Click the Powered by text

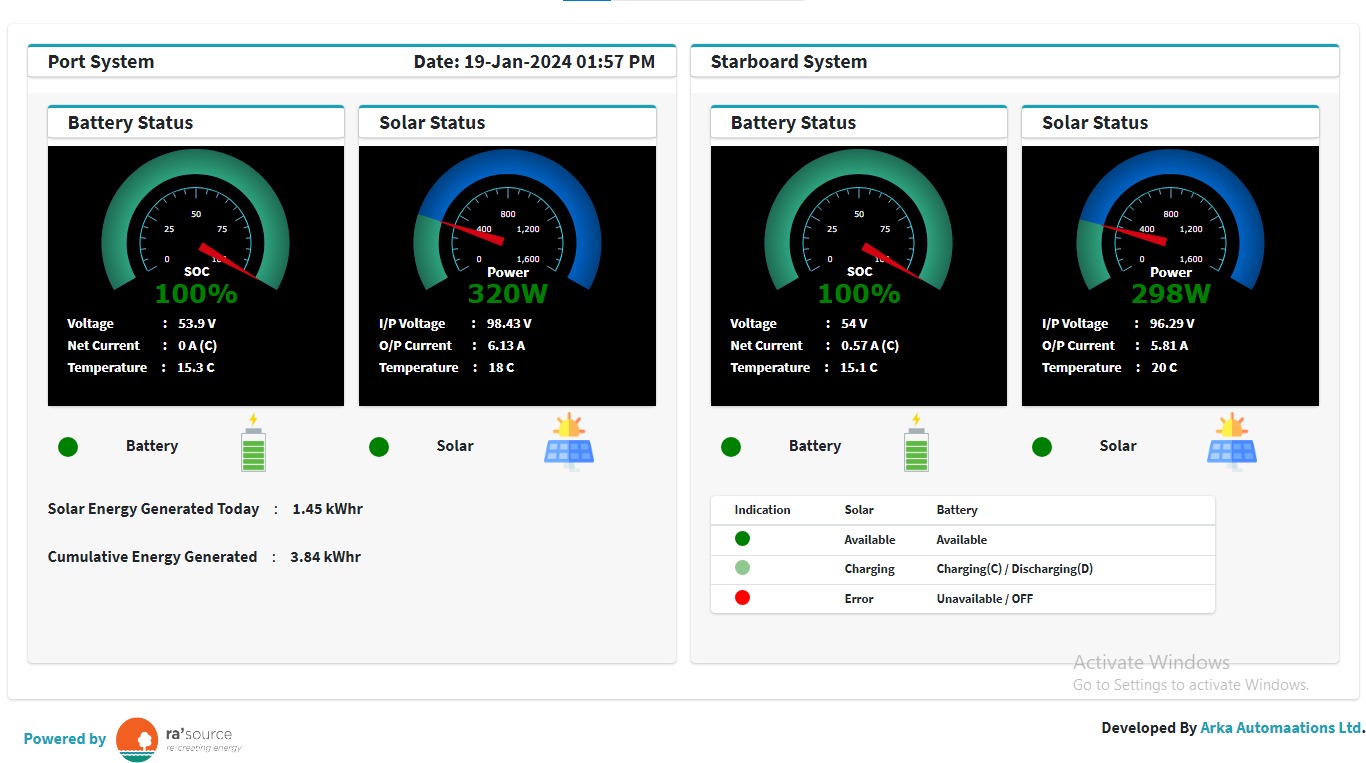coord(65,739)
